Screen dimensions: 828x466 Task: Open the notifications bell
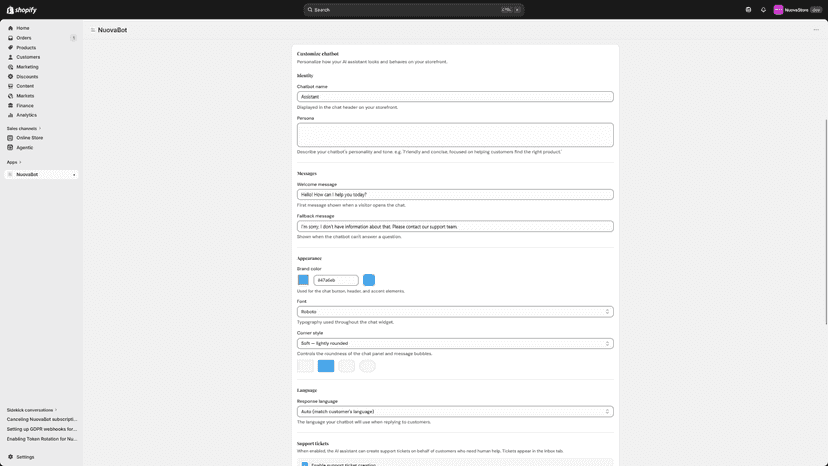coord(763,10)
